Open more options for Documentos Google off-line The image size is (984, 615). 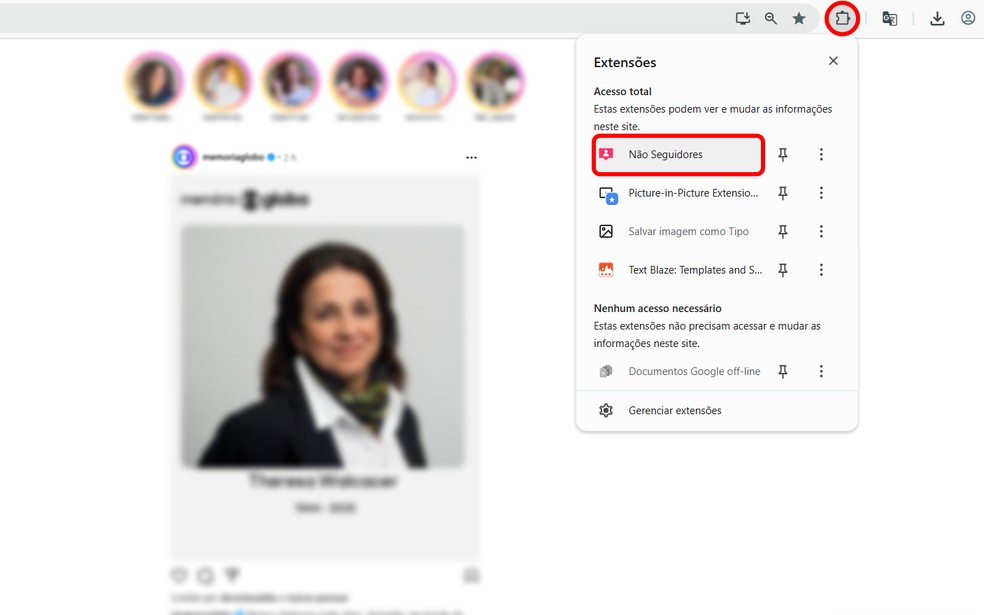821,372
